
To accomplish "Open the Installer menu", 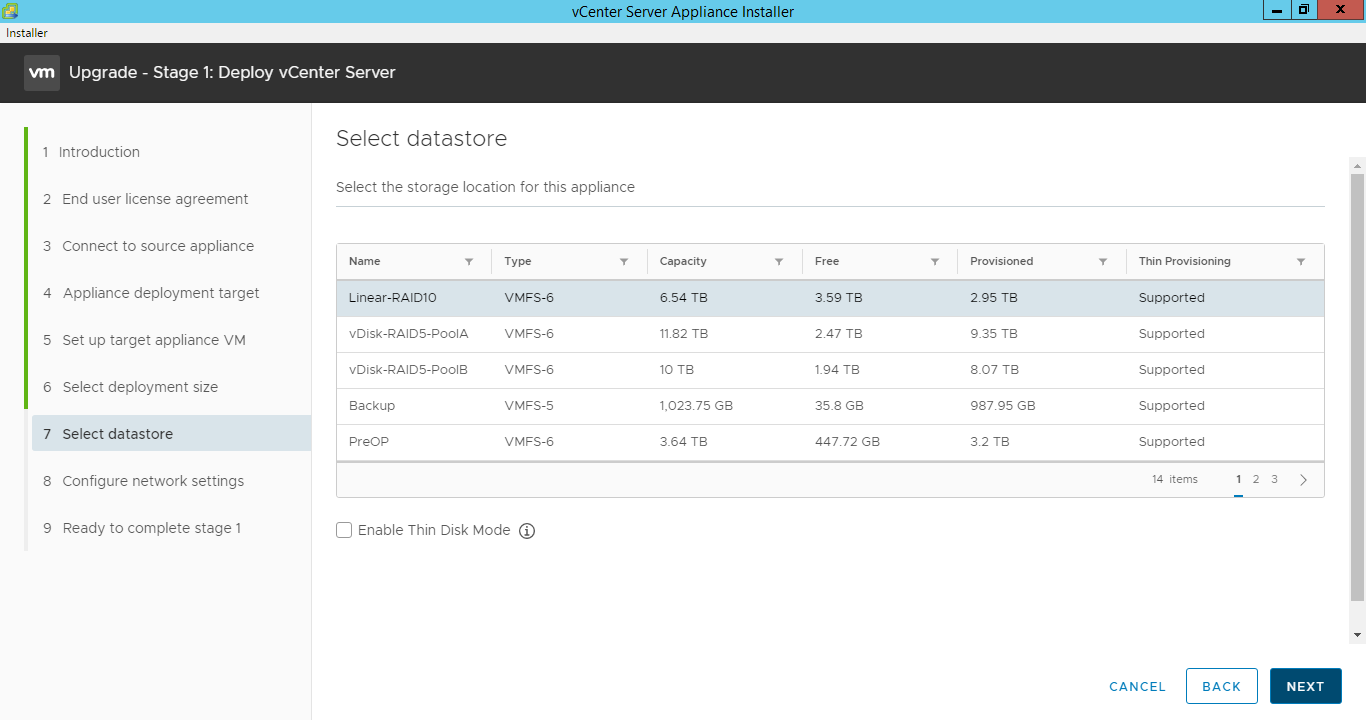I will click(26, 32).
